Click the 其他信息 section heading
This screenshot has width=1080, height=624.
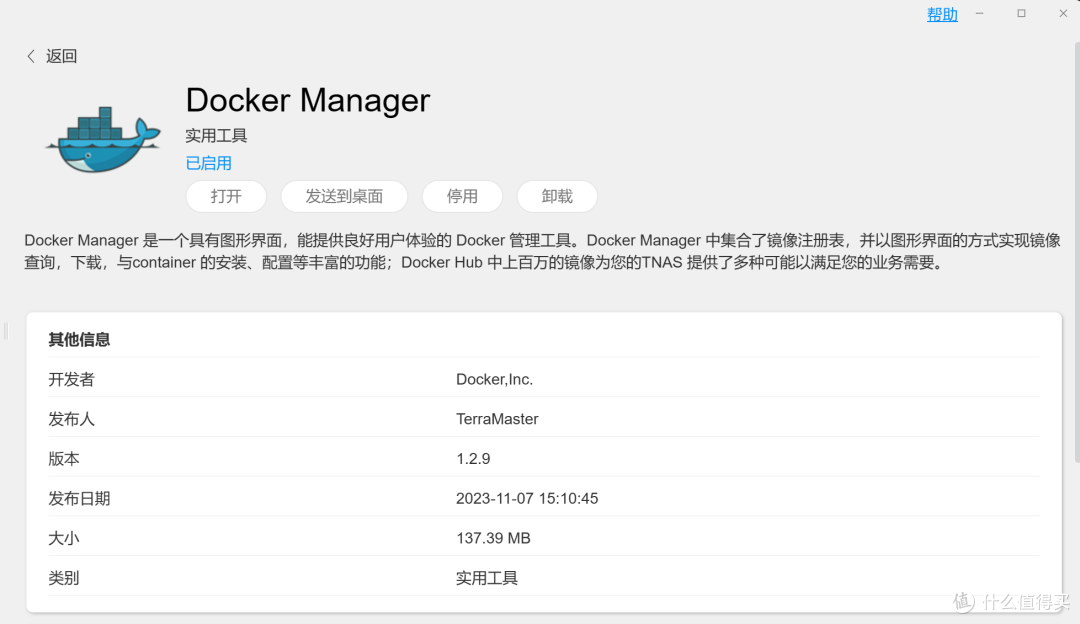[x=79, y=340]
